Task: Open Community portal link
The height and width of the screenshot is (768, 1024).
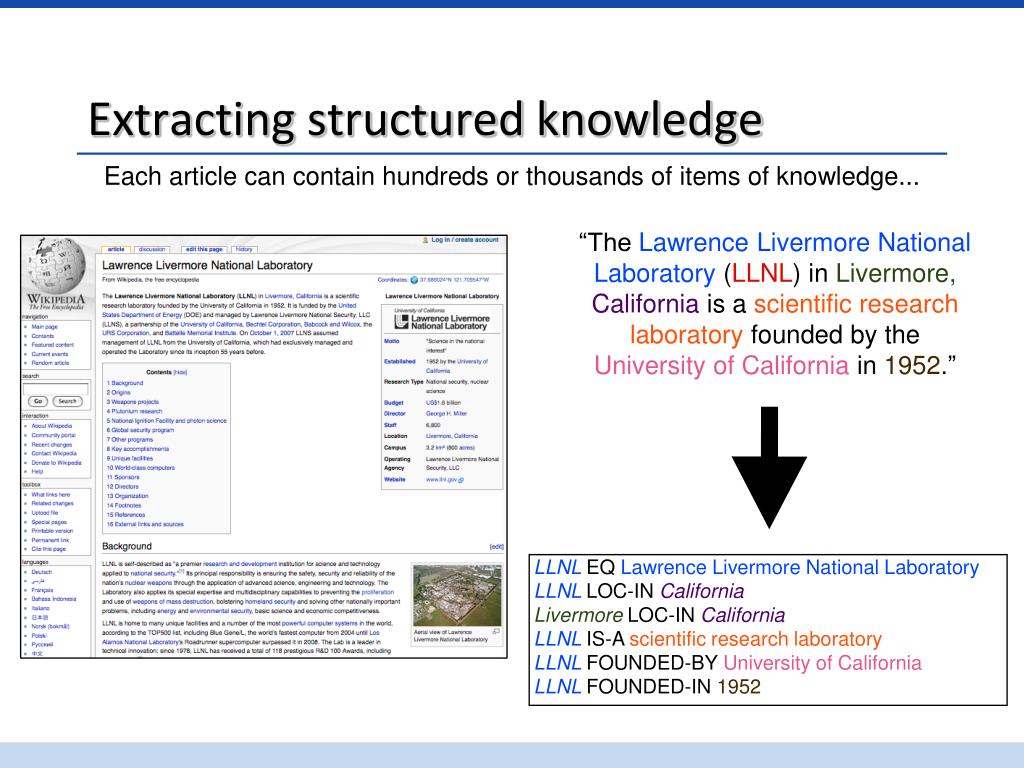Action: coord(54,435)
